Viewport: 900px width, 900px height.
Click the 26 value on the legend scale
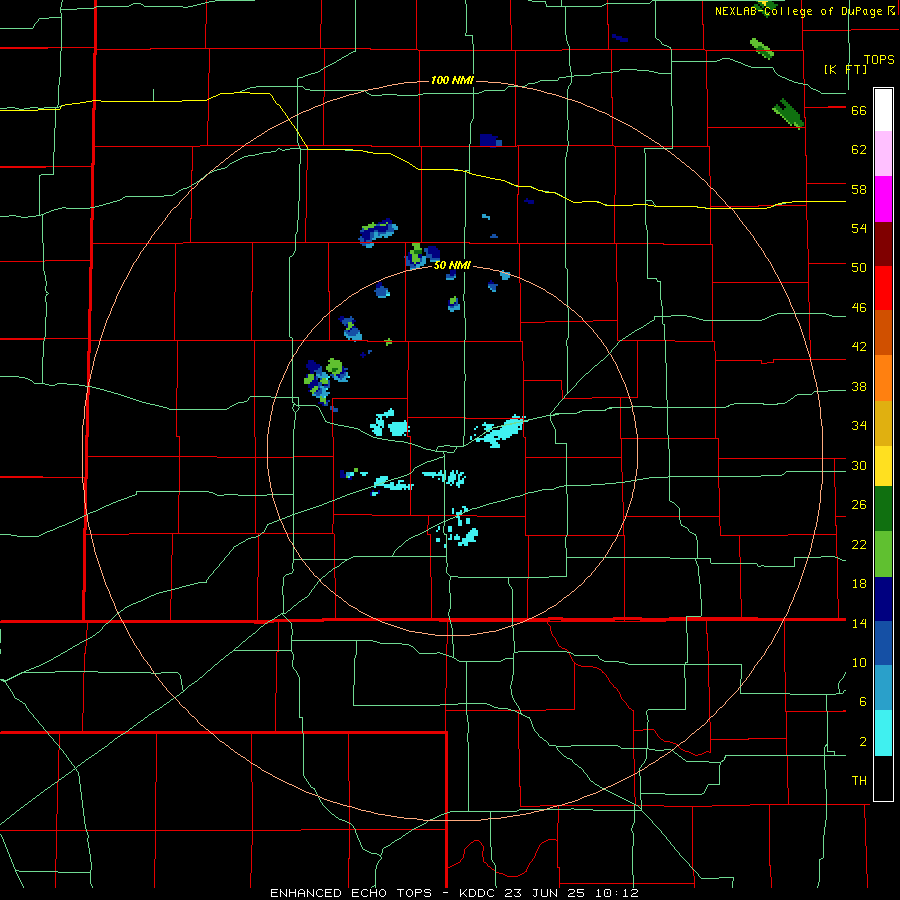point(859,505)
